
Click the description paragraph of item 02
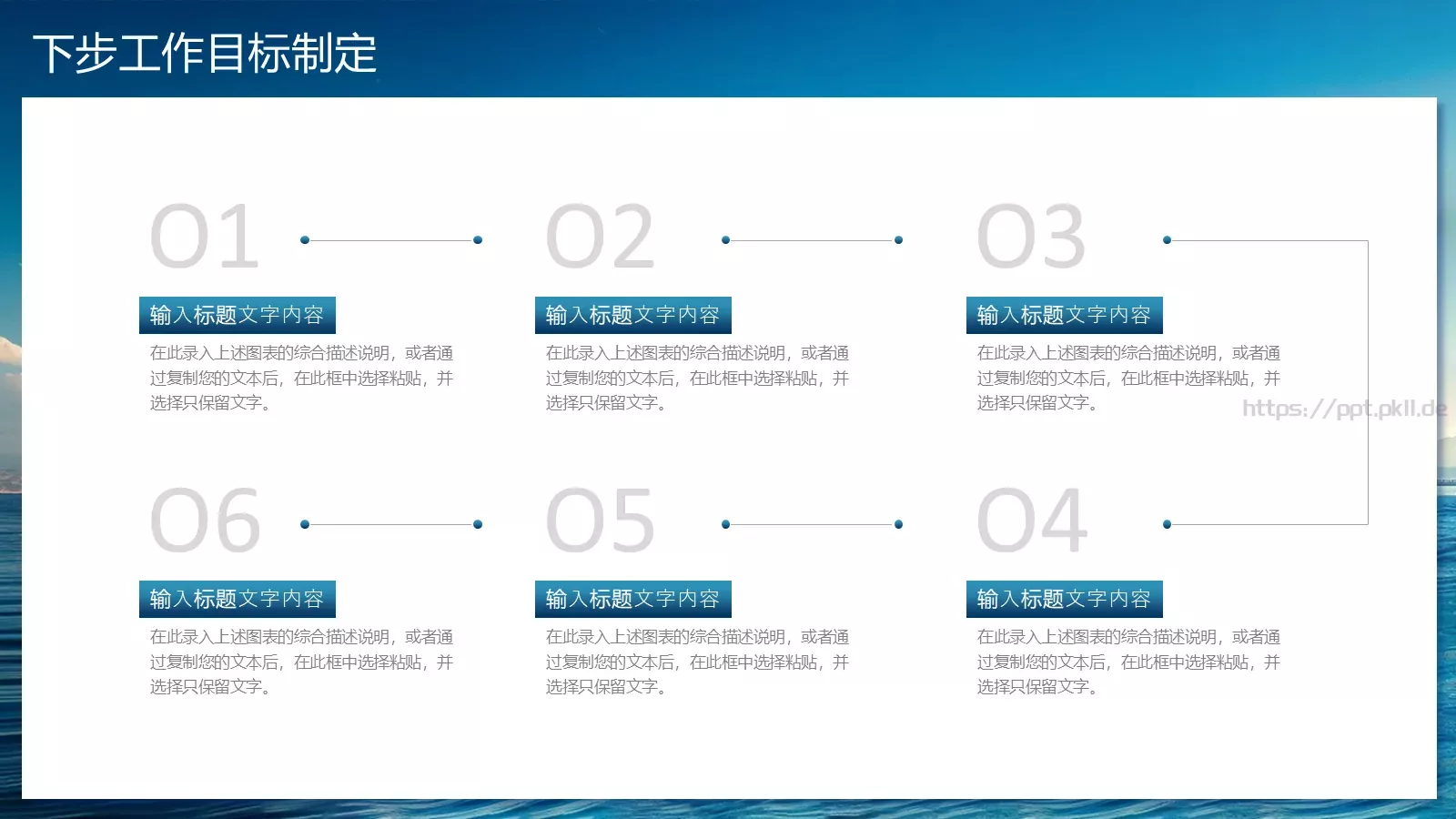698,378
